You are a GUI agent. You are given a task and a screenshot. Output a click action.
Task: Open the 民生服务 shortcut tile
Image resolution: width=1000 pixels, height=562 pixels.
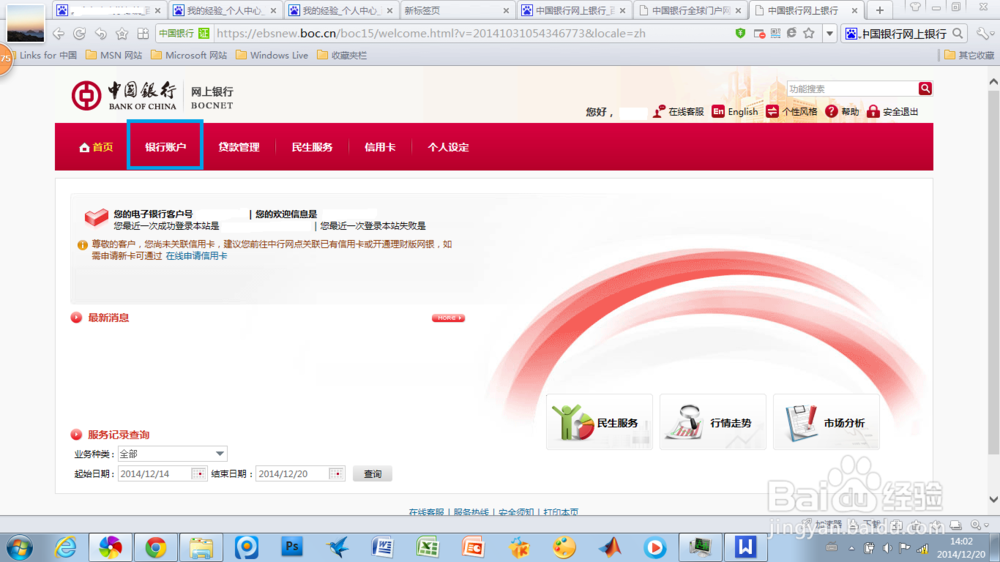coord(599,422)
